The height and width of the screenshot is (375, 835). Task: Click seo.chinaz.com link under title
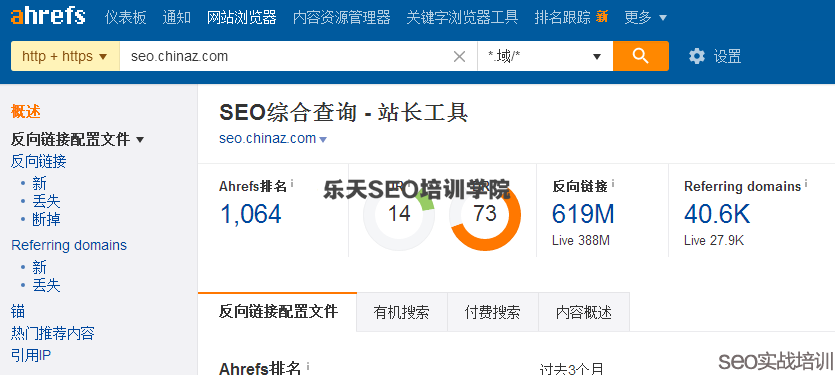pos(267,138)
